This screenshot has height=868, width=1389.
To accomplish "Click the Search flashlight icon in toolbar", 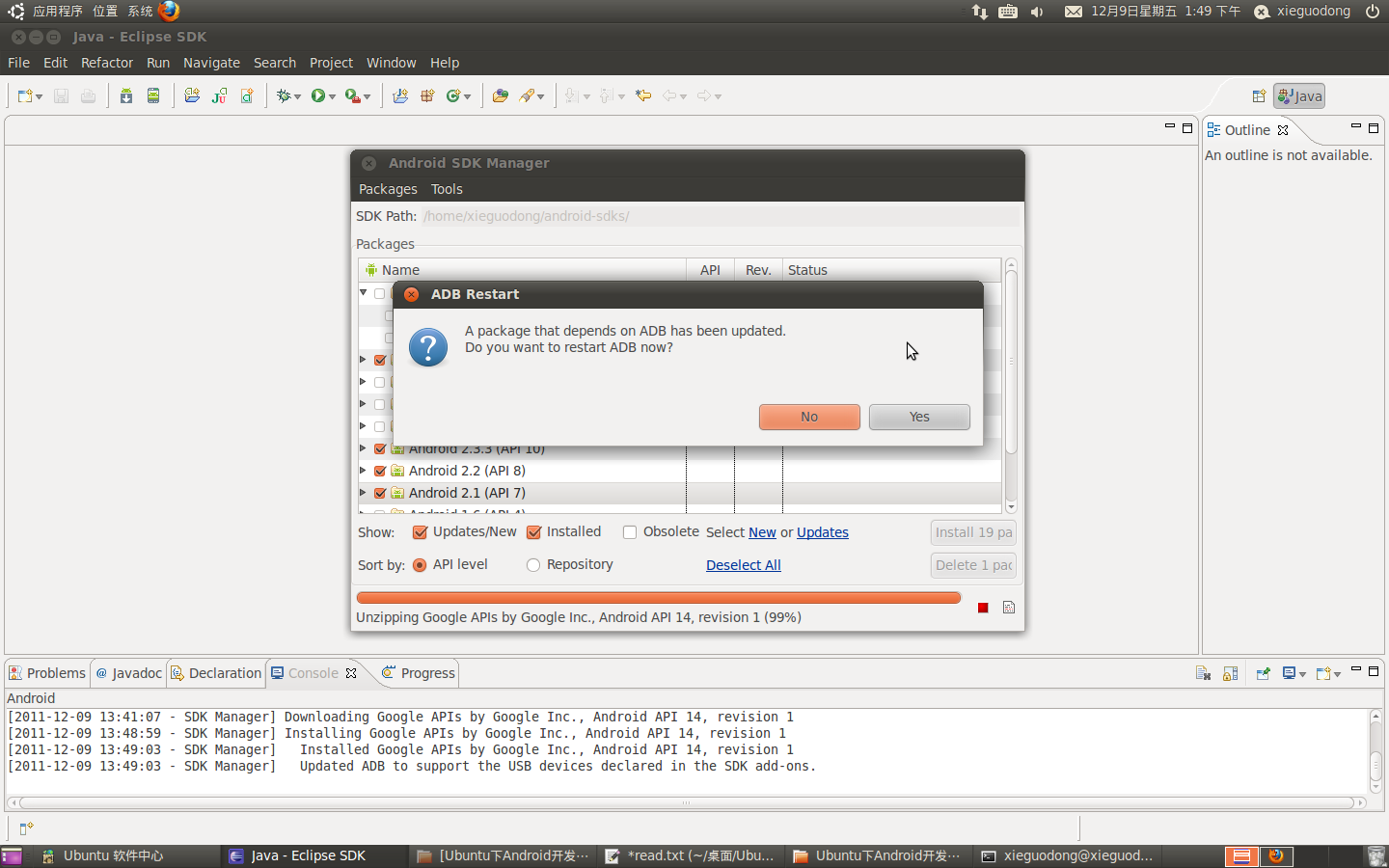I will coord(527,95).
